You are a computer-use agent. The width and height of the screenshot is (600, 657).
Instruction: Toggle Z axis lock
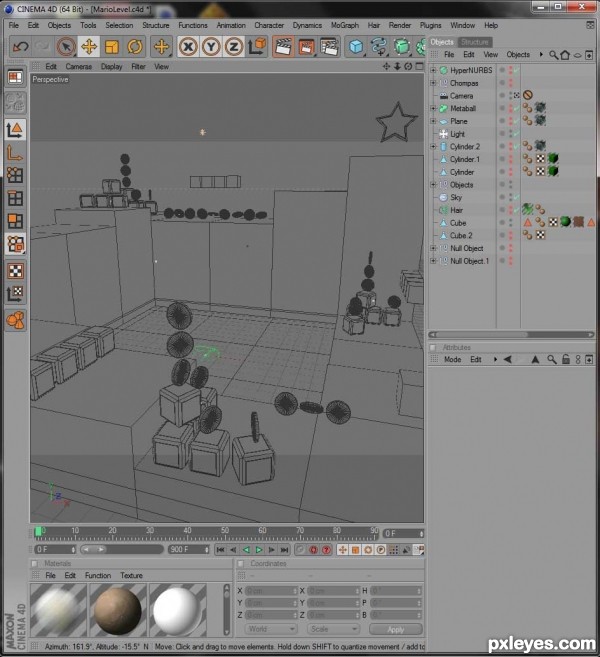tap(234, 47)
